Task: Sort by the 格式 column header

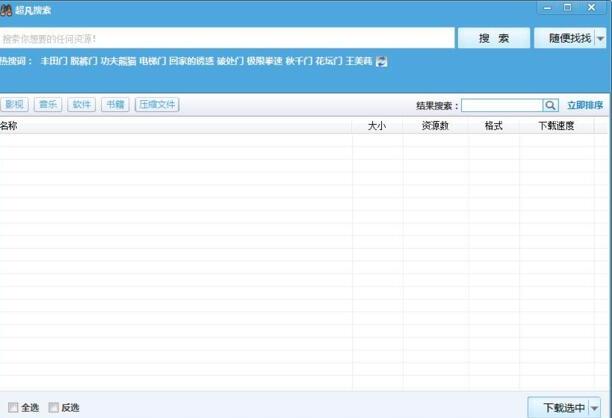Action: (493, 126)
